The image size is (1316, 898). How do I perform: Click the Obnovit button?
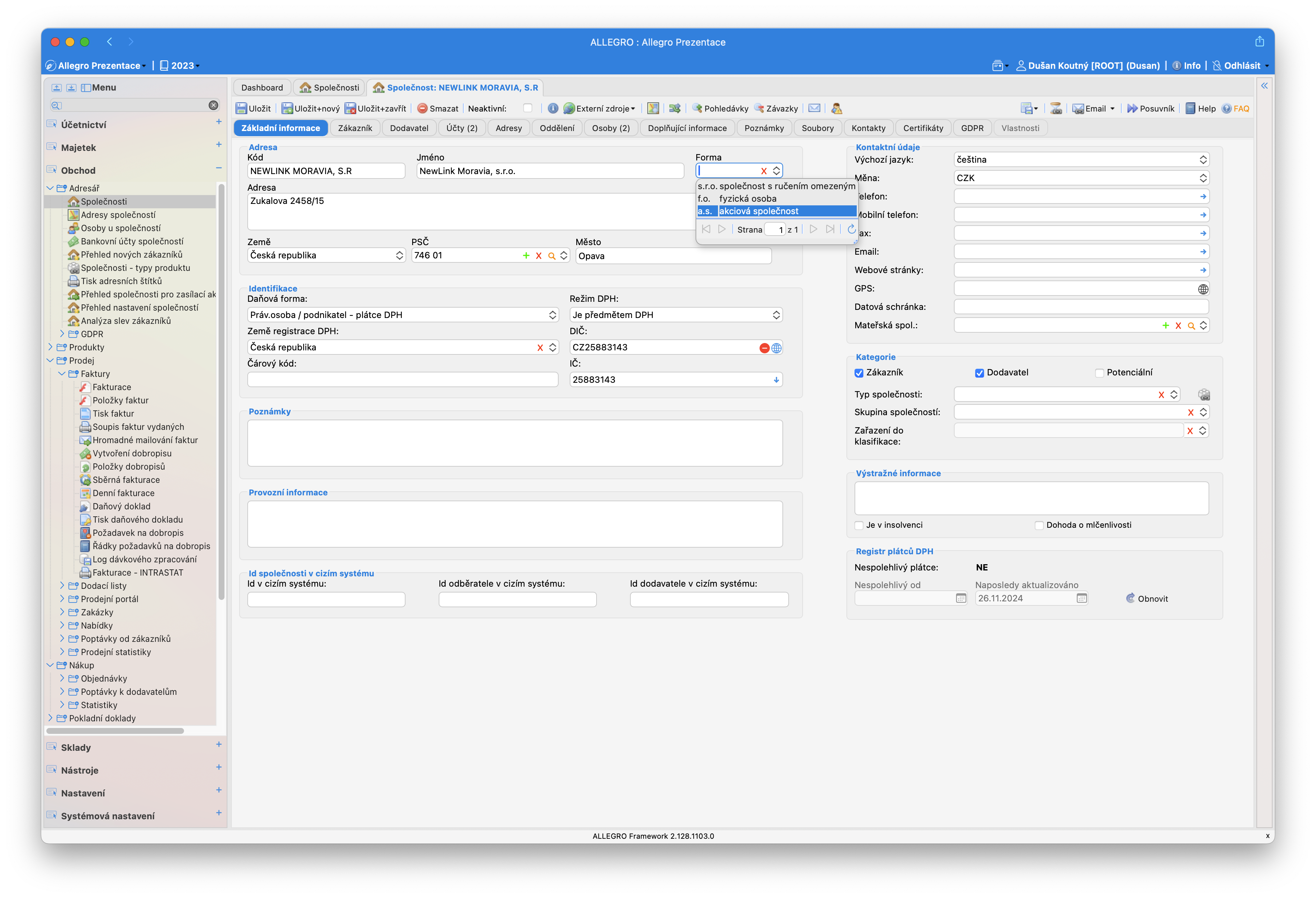coord(1147,598)
